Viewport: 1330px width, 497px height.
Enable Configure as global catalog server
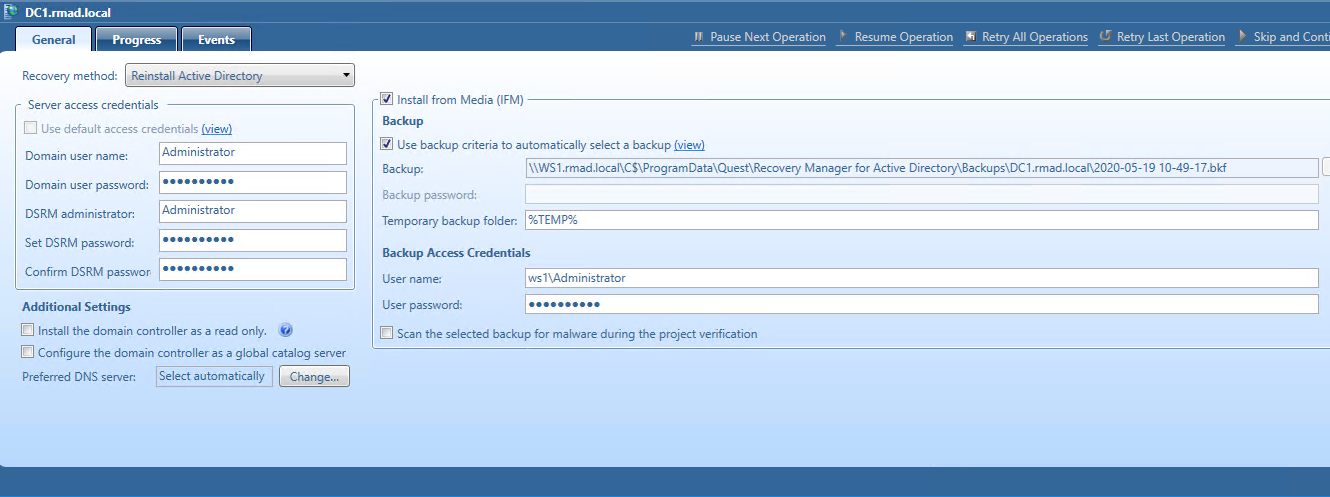(x=28, y=353)
